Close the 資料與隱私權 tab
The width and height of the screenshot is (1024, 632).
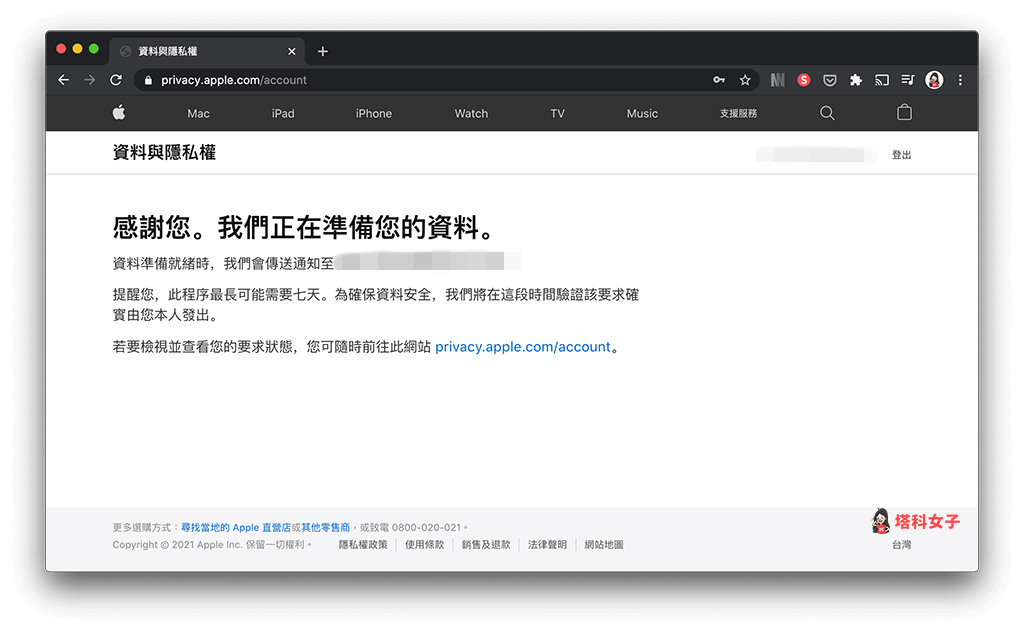tap(291, 51)
